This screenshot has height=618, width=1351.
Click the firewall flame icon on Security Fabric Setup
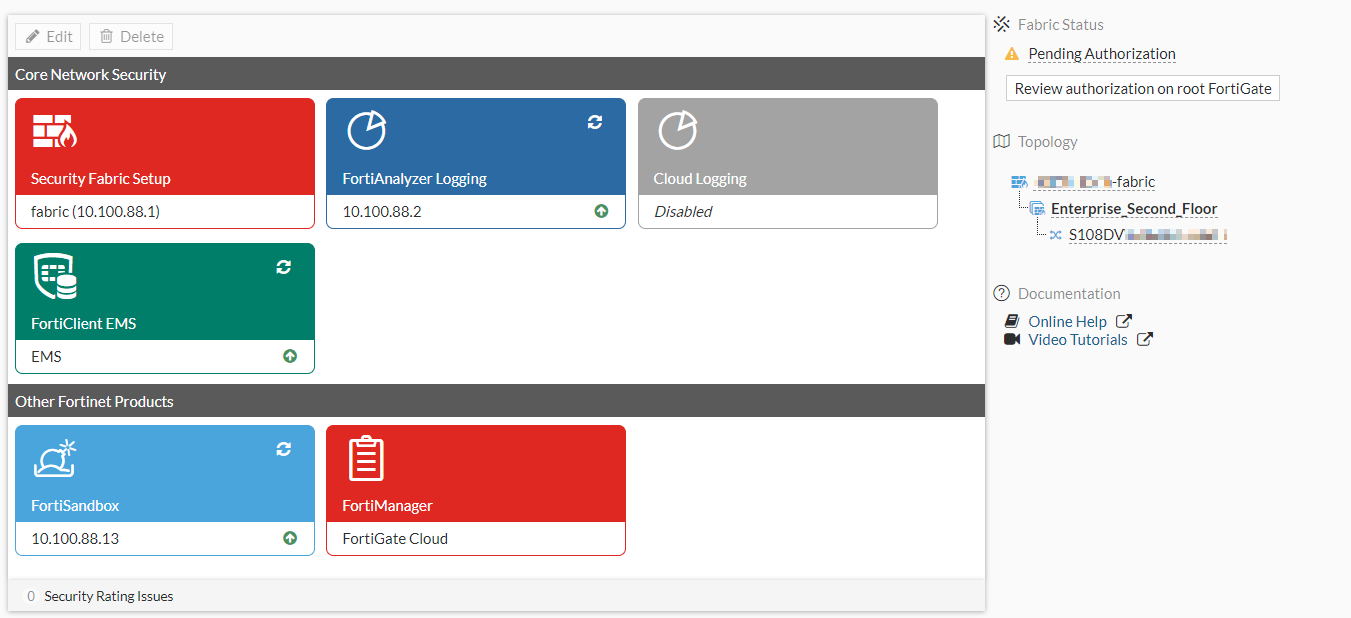click(54, 131)
